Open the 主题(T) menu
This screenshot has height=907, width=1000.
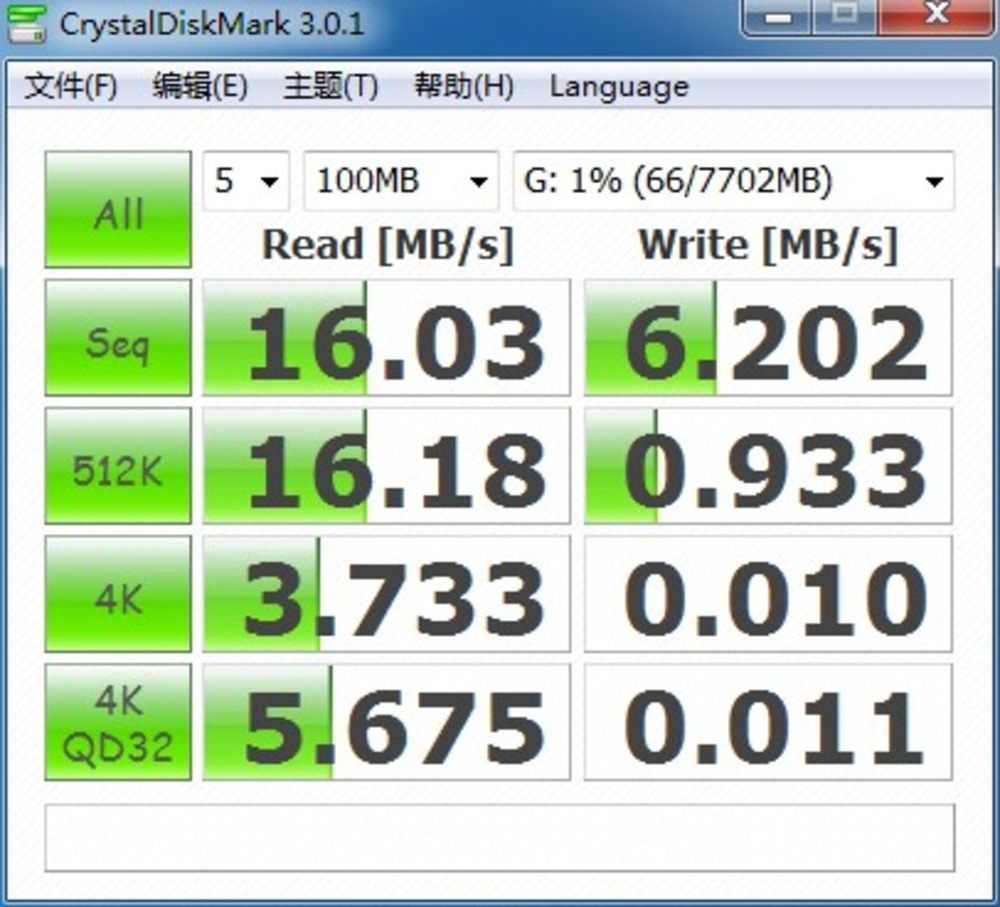click(330, 86)
